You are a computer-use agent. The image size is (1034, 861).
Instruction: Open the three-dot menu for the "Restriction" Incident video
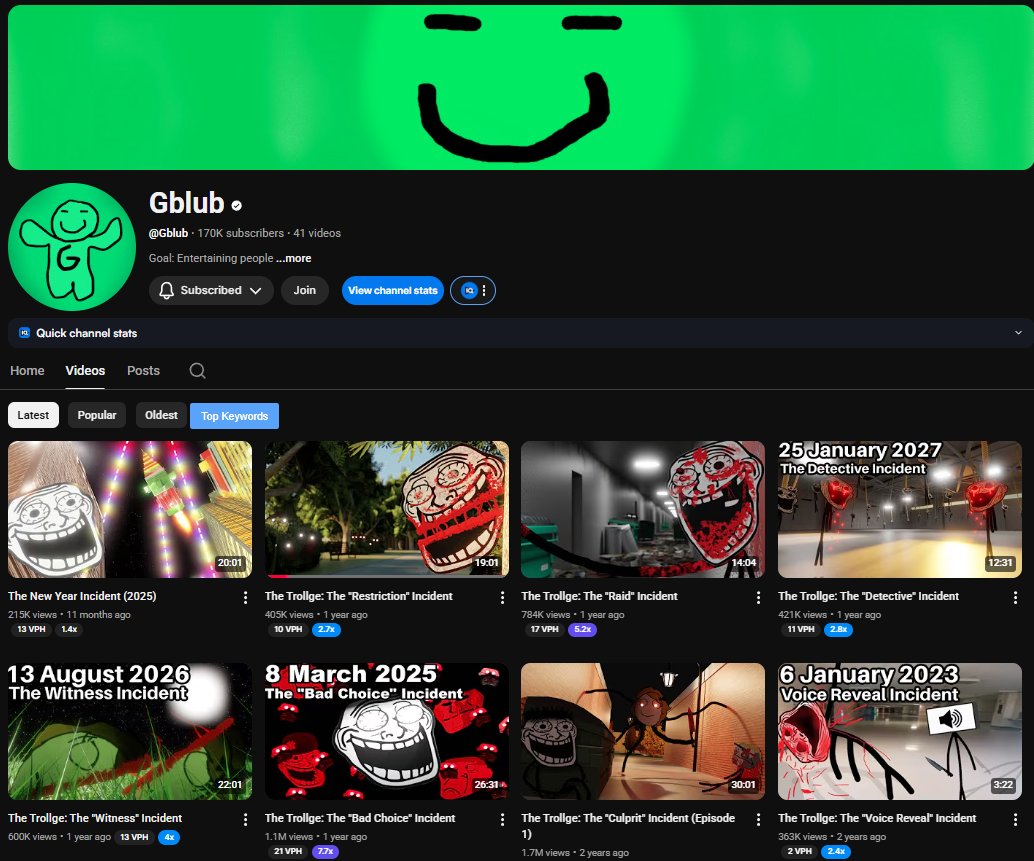point(502,597)
